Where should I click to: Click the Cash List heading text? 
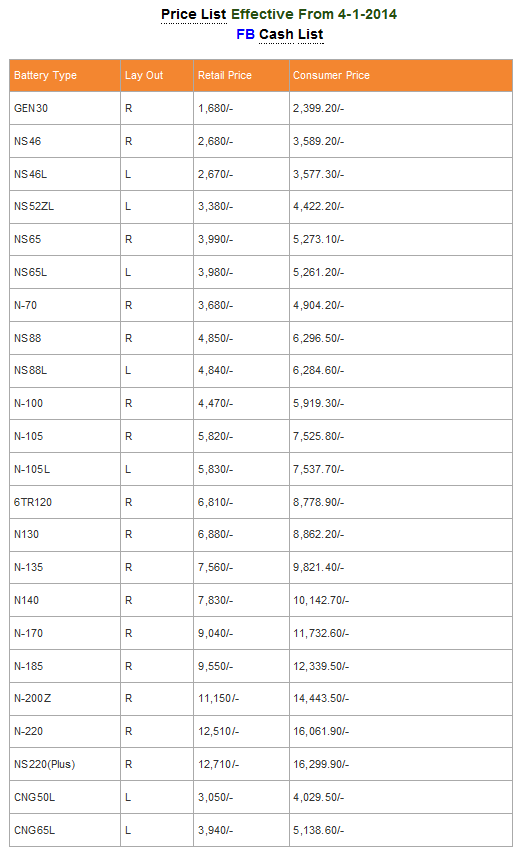(291, 34)
